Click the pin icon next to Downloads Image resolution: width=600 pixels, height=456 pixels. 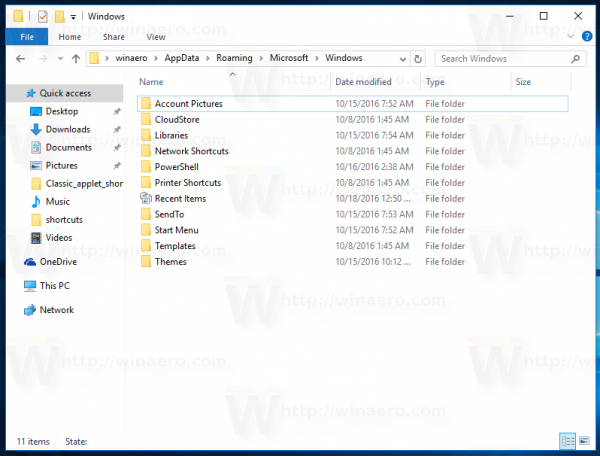pos(117,130)
